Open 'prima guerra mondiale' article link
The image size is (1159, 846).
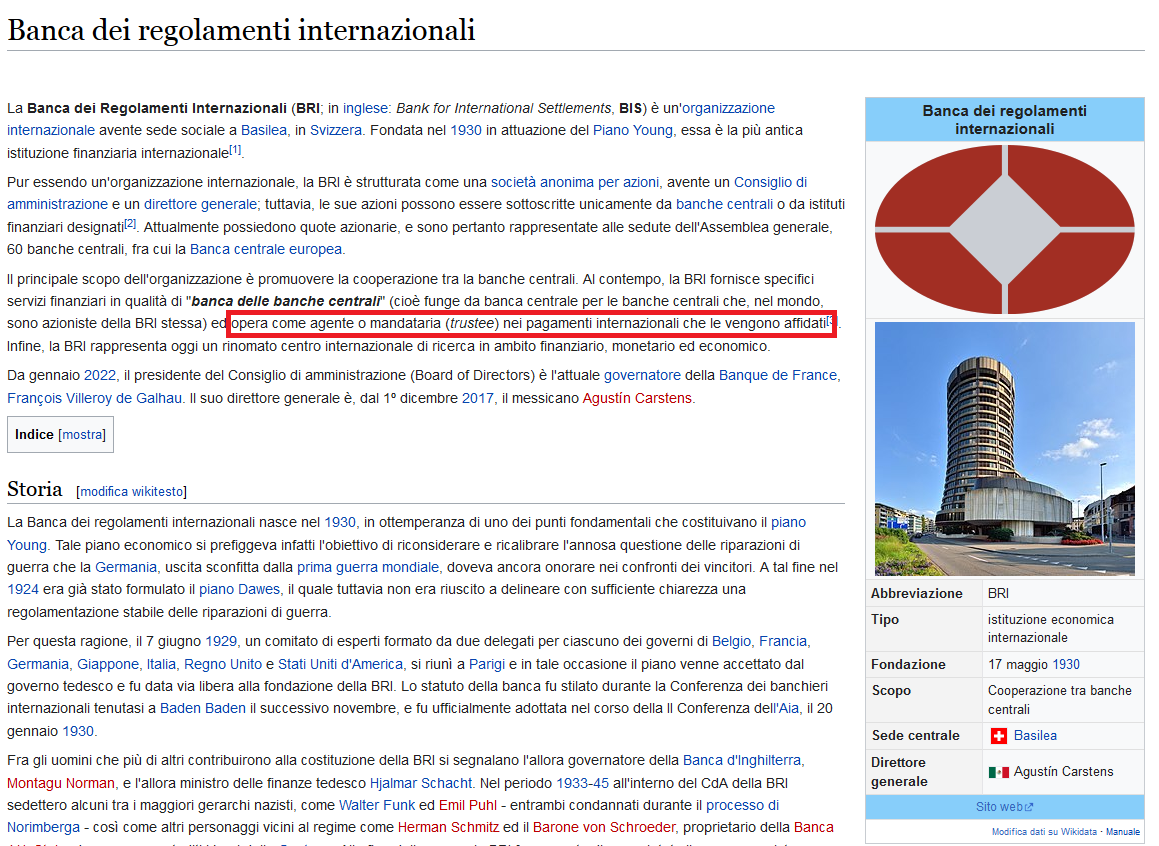point(368,567)
